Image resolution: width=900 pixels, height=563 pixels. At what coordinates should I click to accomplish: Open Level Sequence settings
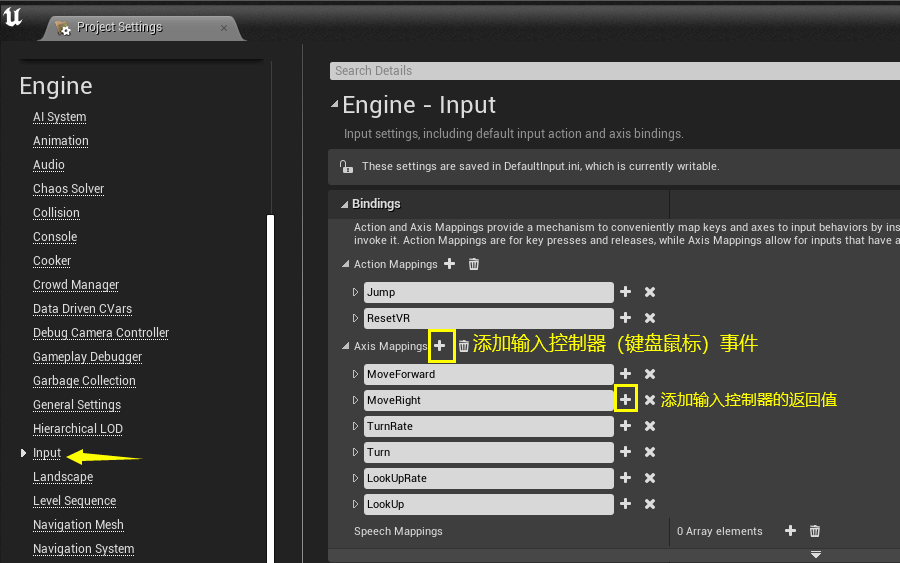[75, 501]
